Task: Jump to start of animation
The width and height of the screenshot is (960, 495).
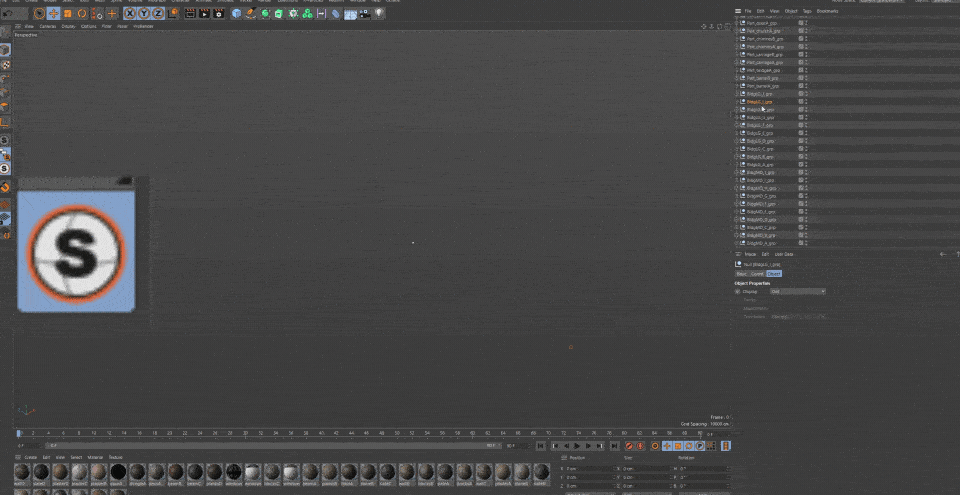Action: tap(541, 446)
